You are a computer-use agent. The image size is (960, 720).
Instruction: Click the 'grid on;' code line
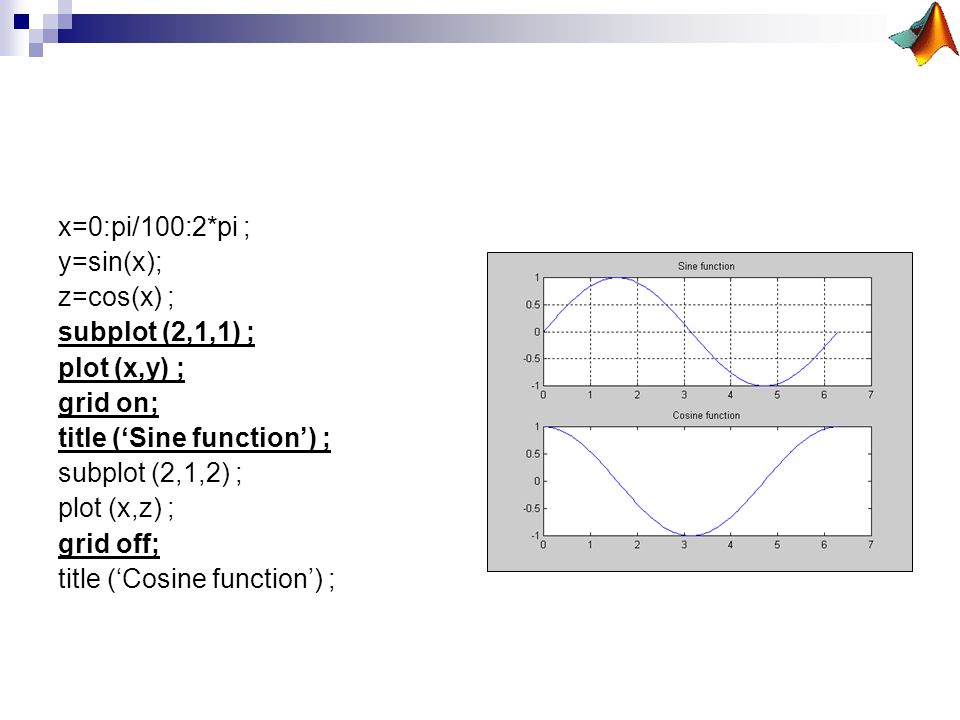click(x=108, y=403)
